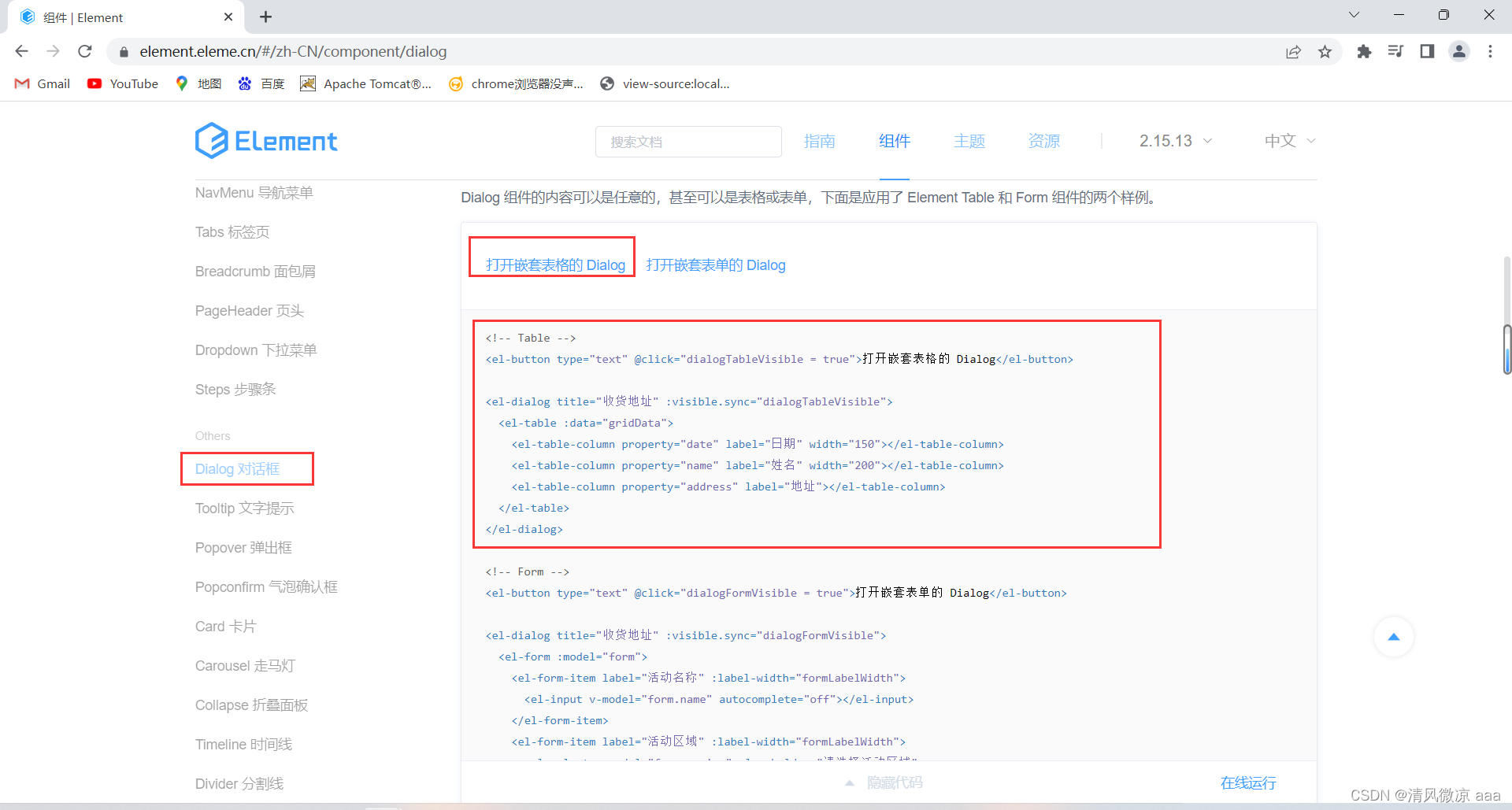Select Carousel 走马灯 in sidebar

click(x=245, y=666)
